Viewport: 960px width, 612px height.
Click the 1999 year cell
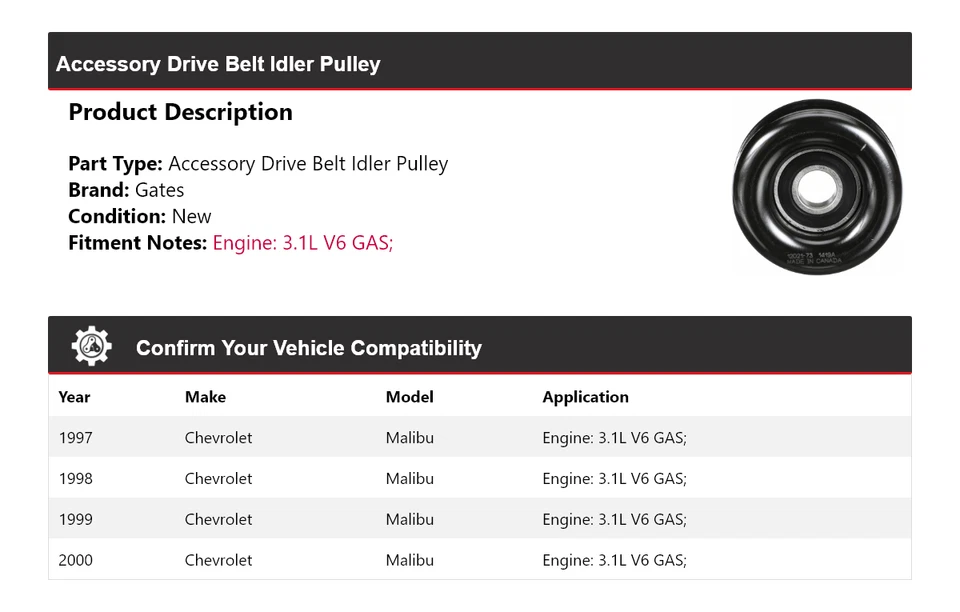tap(75, 520)
